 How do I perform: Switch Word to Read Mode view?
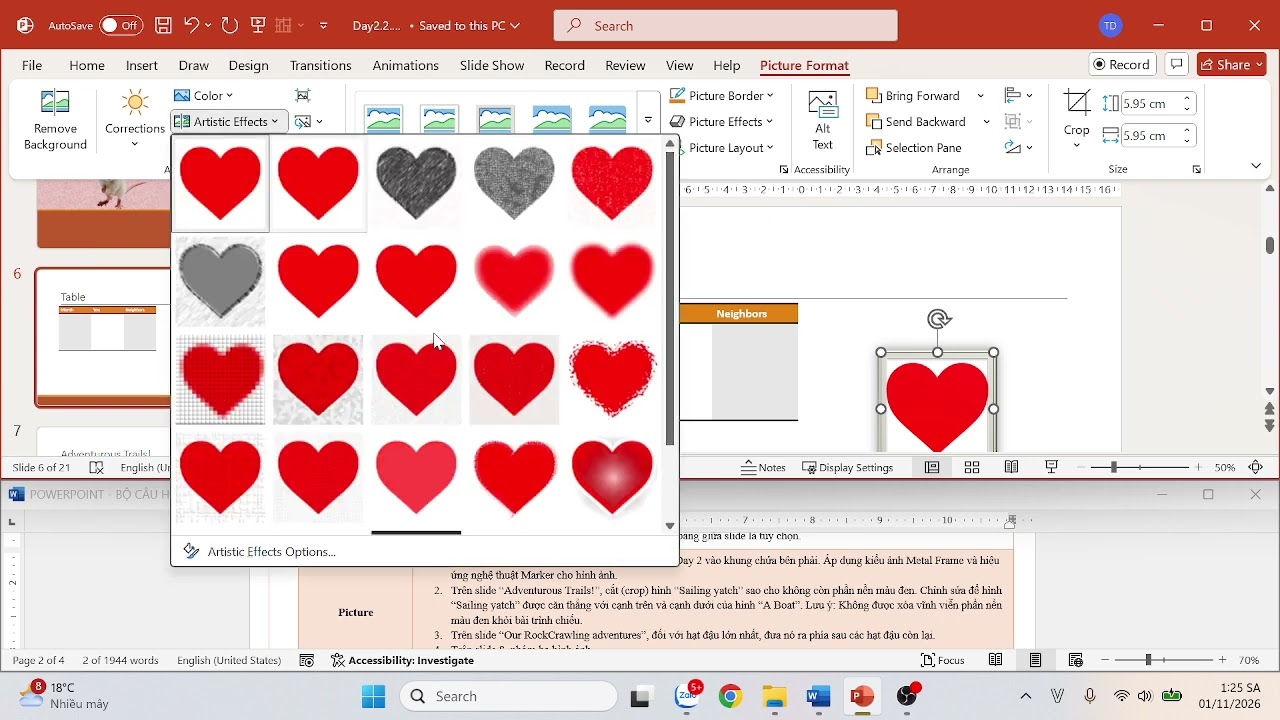coord(996,660)
